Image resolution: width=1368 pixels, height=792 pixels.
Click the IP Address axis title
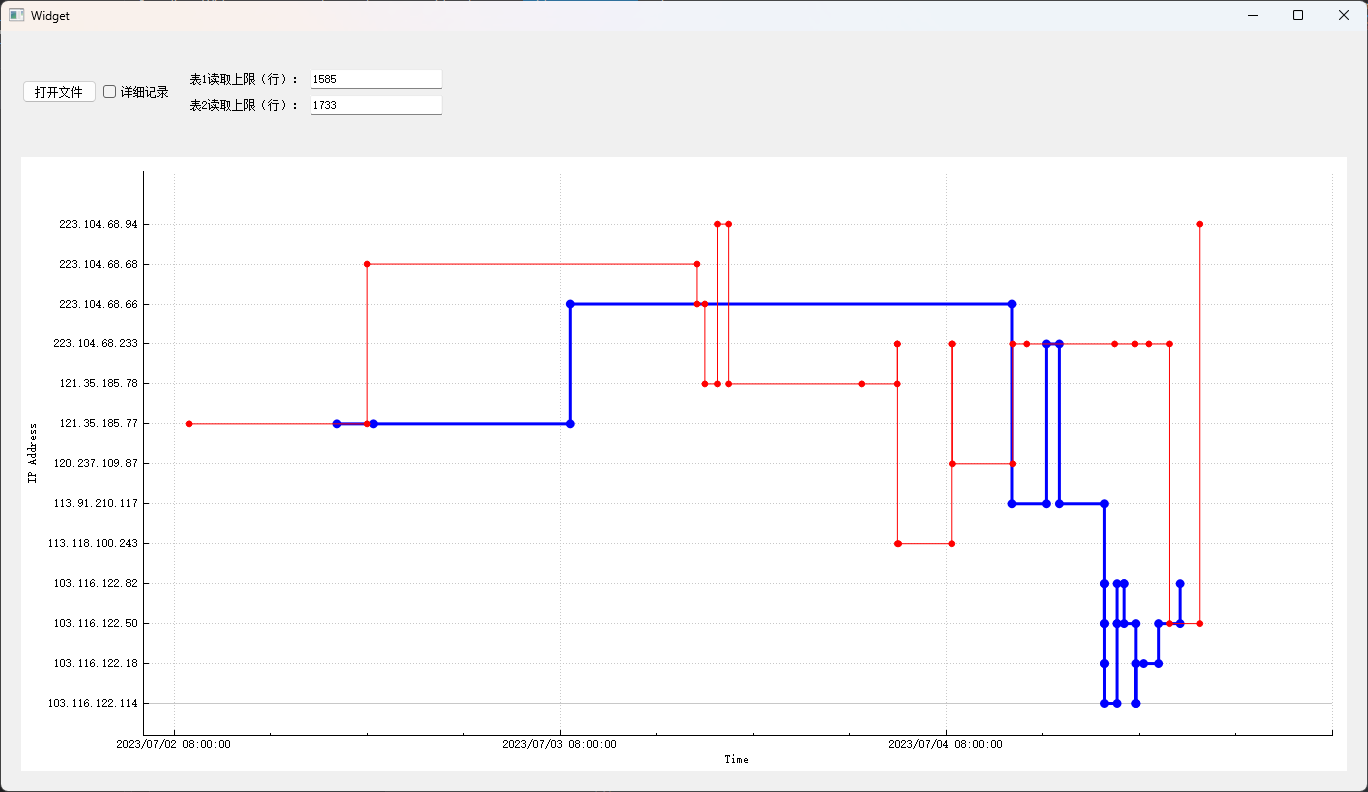pyautogui.click(x=31, y=454)
